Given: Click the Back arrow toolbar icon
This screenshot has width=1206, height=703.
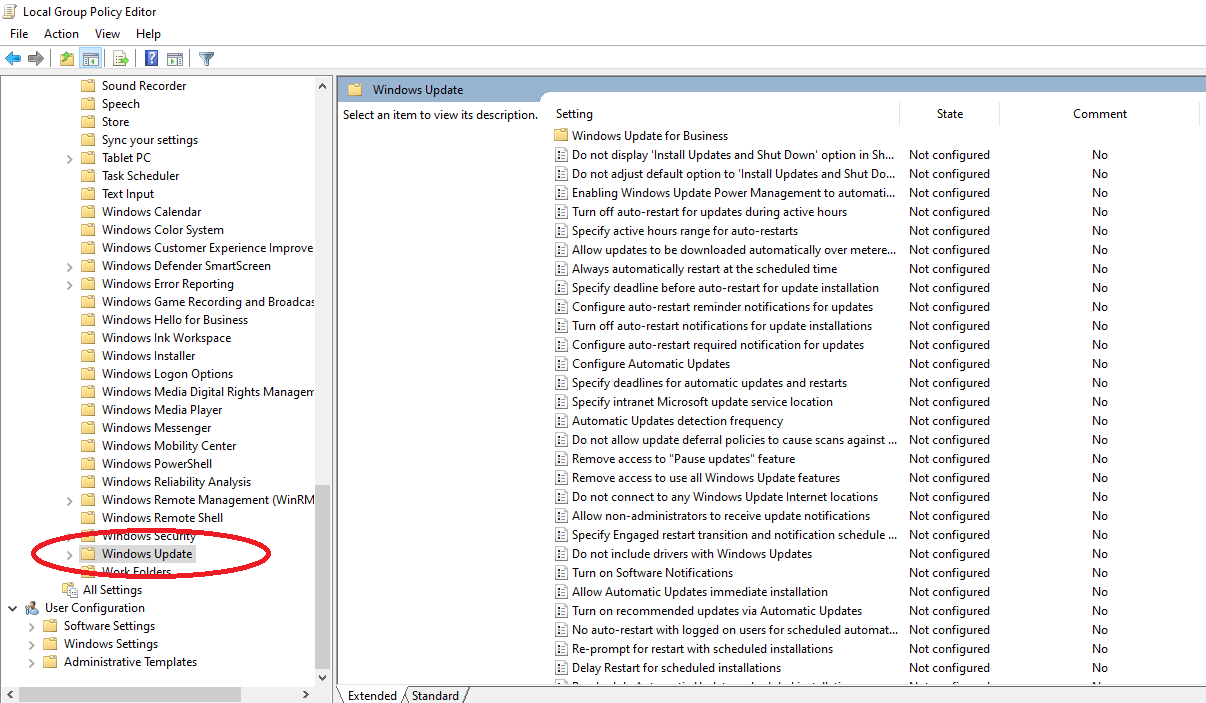Looking at the screenshot, I should [x=13, y=59].
